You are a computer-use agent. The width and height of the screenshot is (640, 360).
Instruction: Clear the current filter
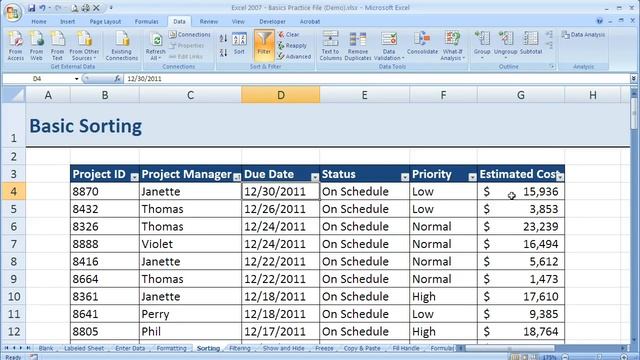(x=289, y=35)
